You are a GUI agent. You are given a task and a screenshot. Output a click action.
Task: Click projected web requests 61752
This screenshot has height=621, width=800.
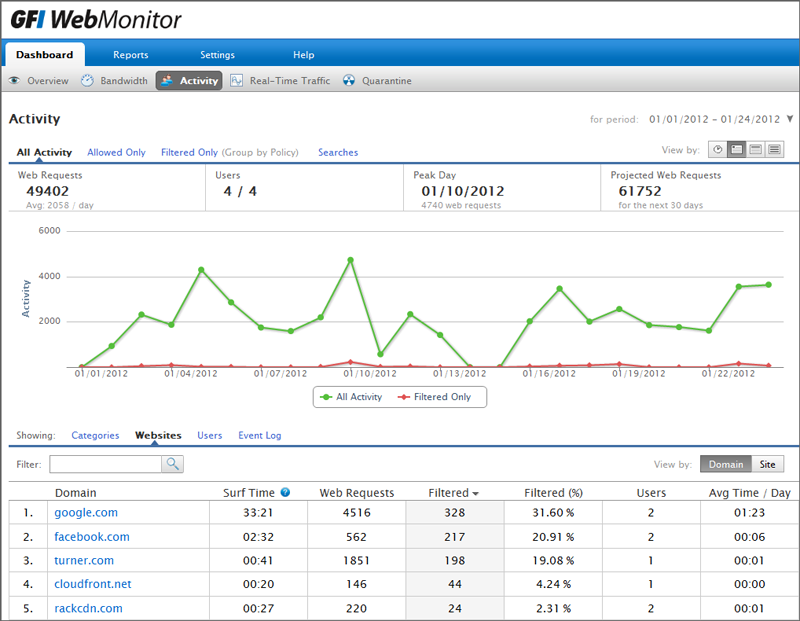pyautogui.click(x=640, y=191)
